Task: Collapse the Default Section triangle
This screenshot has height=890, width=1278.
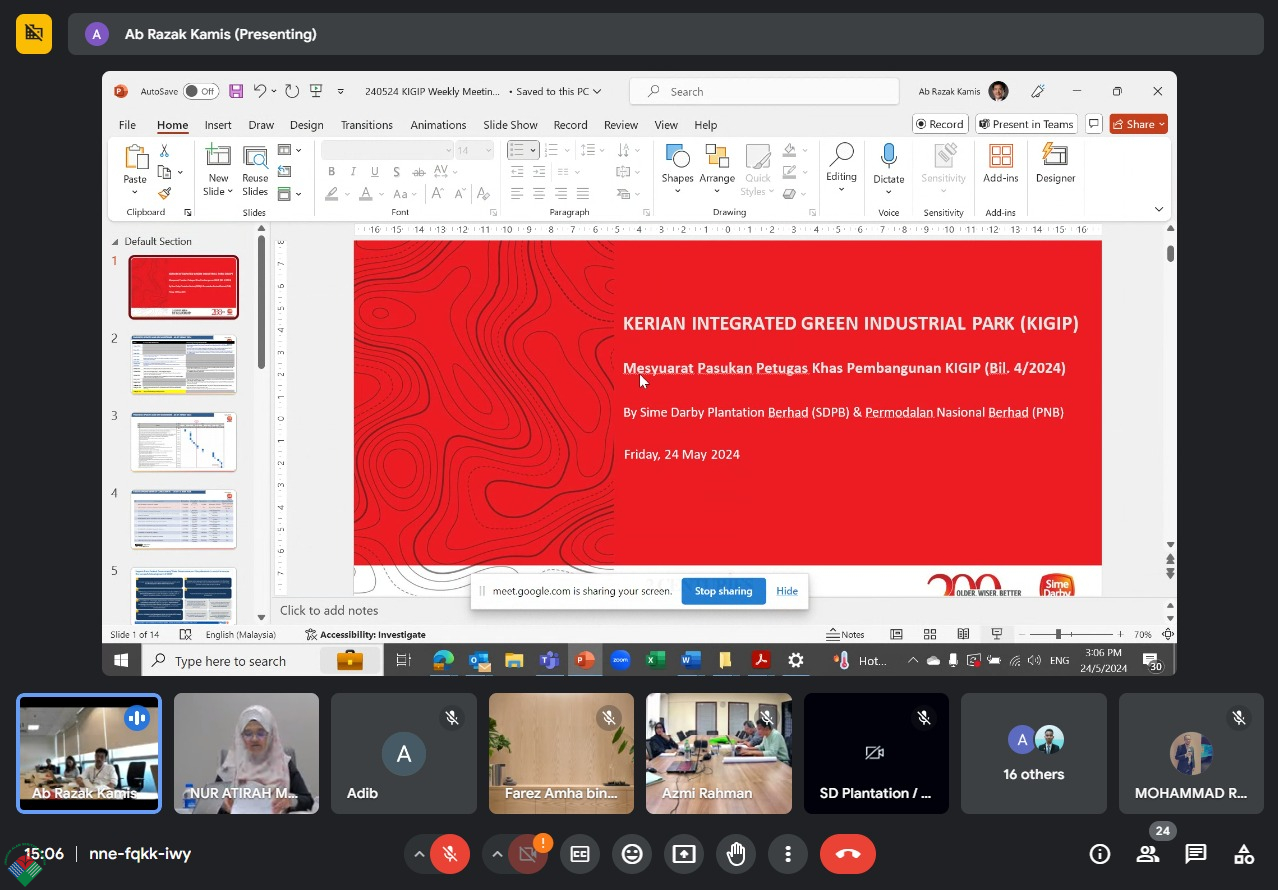Action: point(114,242)
